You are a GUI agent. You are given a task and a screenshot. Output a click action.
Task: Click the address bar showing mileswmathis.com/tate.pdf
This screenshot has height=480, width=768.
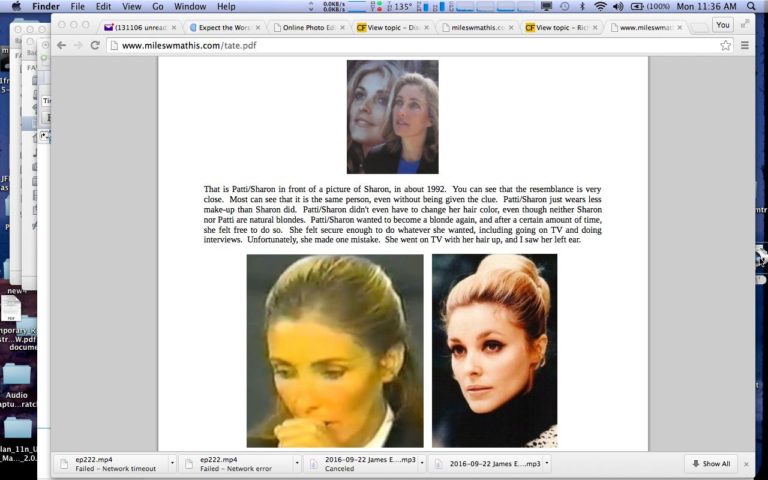(400, 45)
